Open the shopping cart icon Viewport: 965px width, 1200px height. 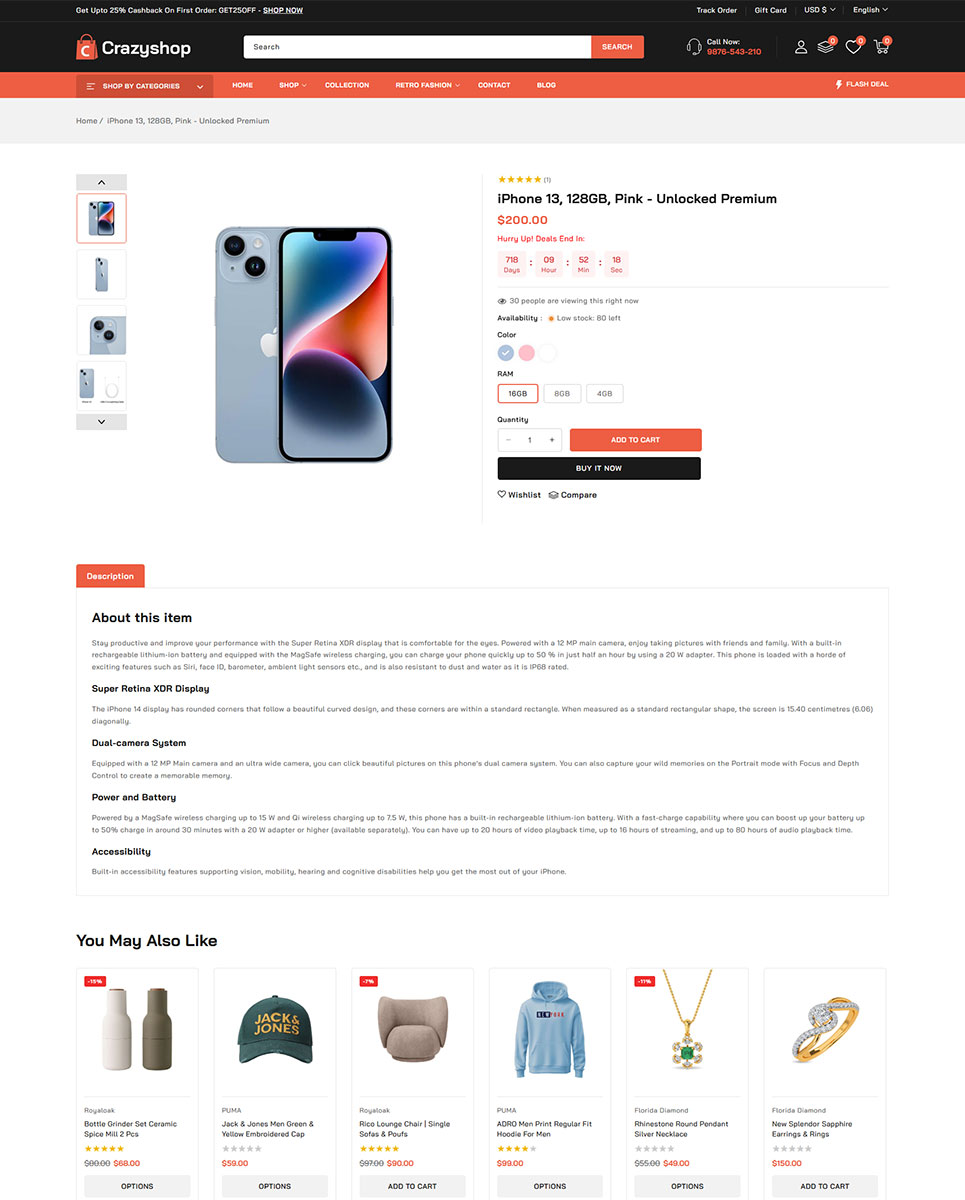pos(881,47)
